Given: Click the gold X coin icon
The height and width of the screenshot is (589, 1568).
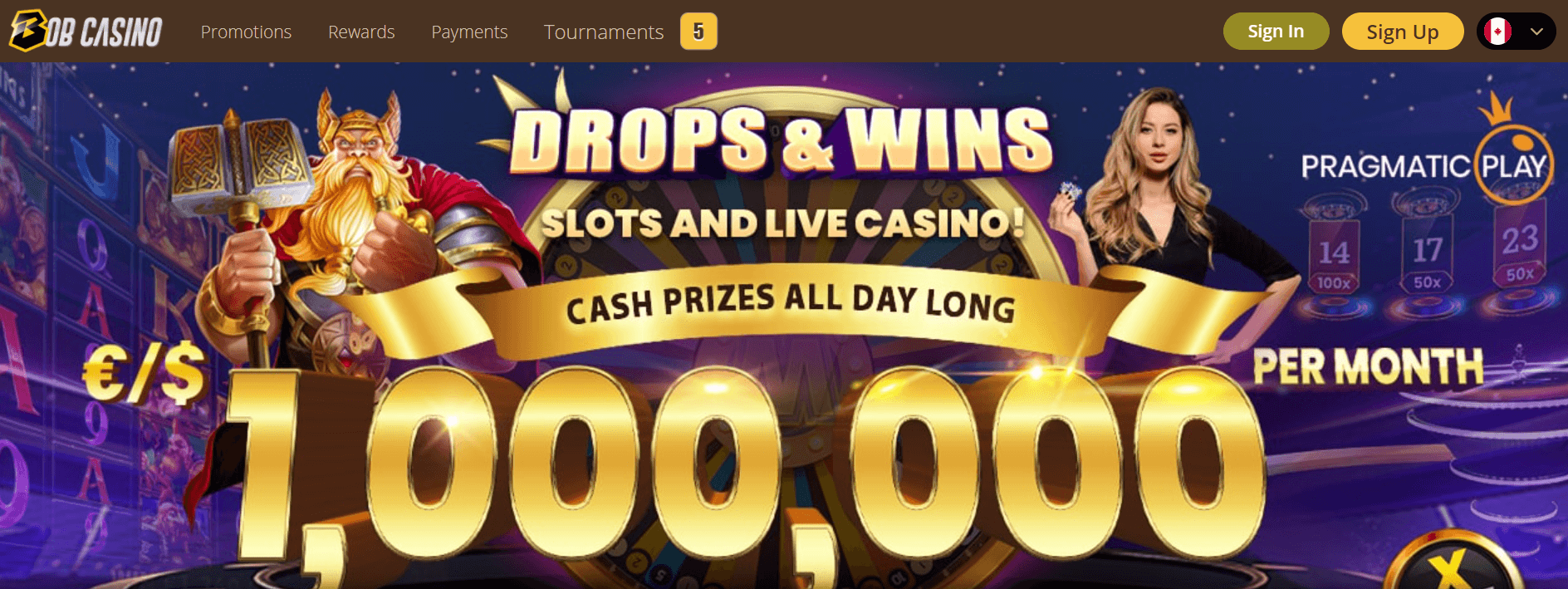Looking at the screenshot, I should pos(1453,565).
